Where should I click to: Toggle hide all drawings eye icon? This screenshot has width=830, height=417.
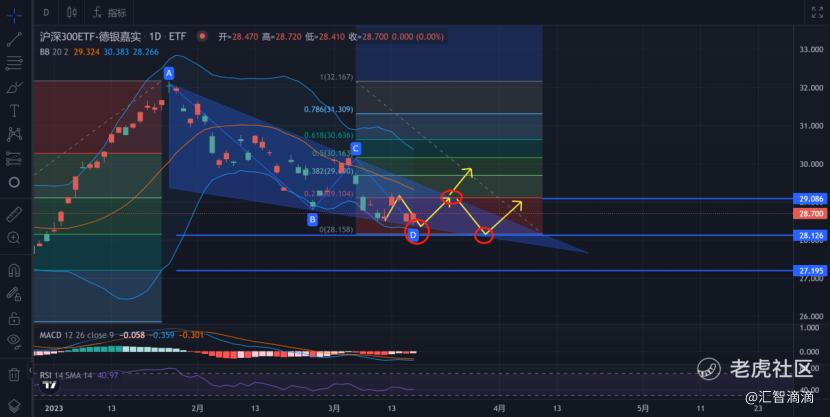click(14, 340)
